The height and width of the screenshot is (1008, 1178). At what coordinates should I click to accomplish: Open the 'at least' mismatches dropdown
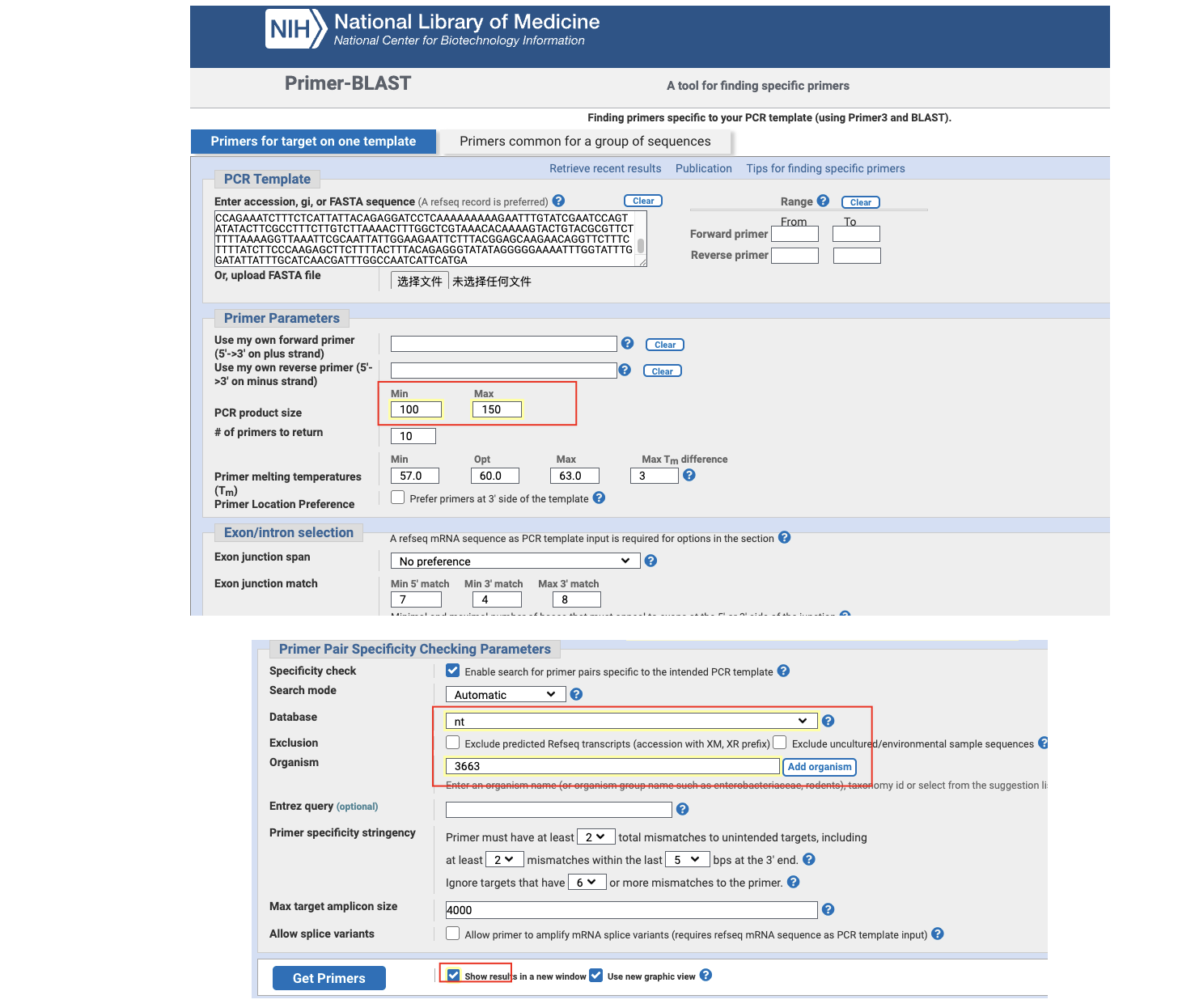(x=505, y=859)
